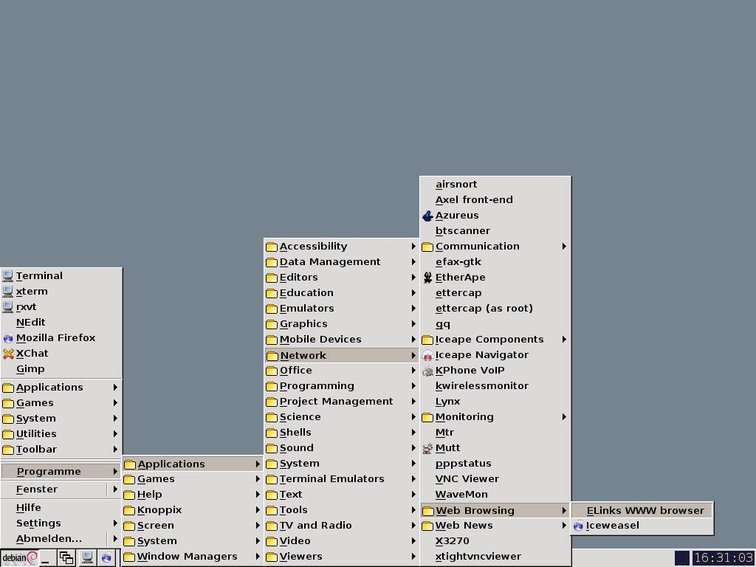
Task: Click the web browser launcher on taskbar
Action: (x=107, y=558)
